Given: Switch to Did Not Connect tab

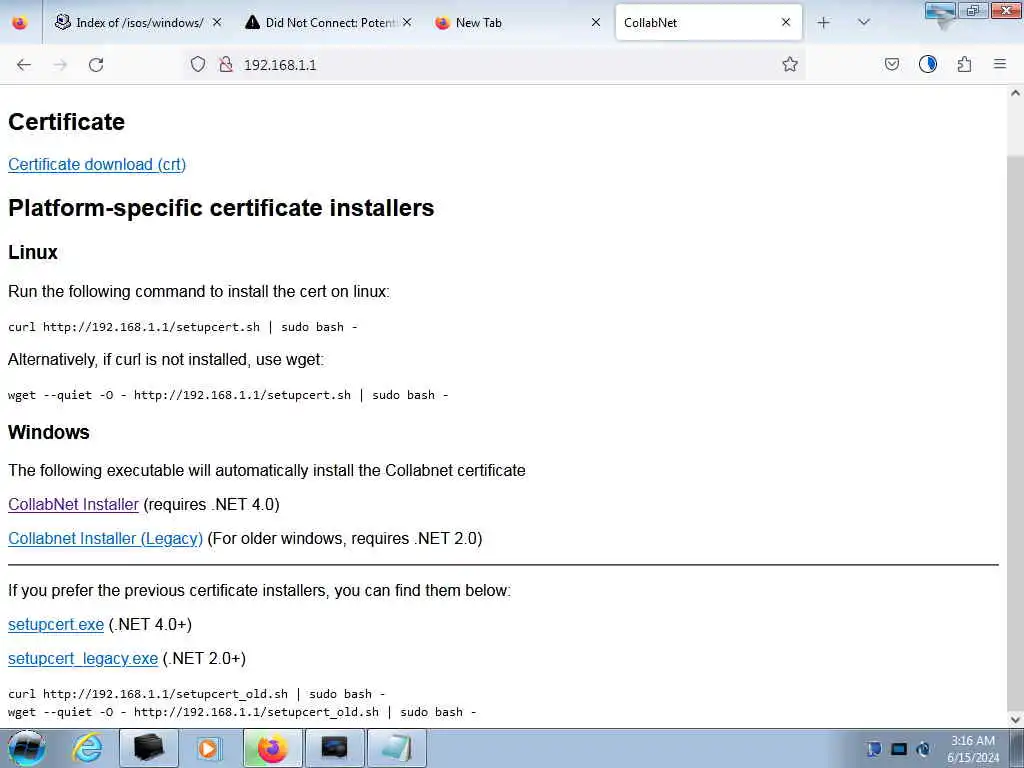Looking at the screenshot, I should (x=328, y=23).
